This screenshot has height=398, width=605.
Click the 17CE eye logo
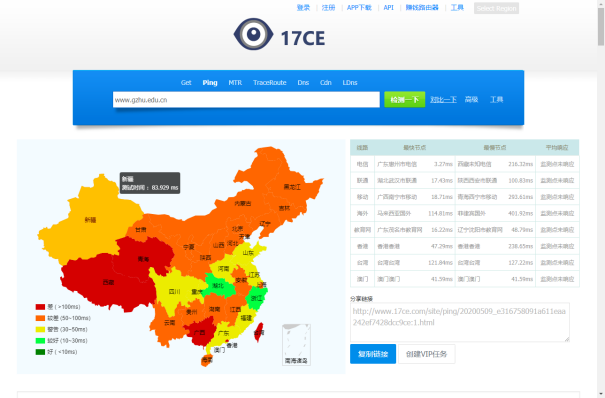click(x=253, y=34)
